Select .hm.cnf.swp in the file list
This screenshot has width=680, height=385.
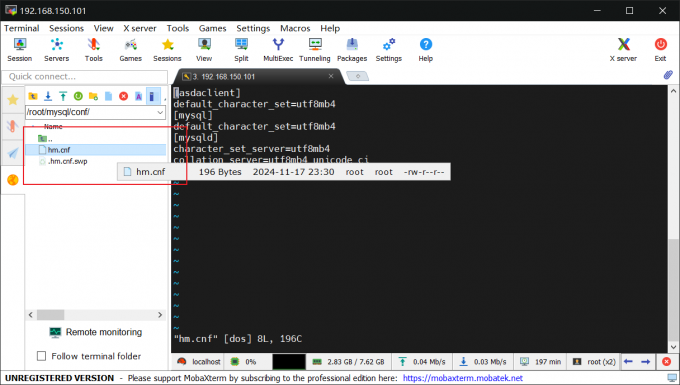[x=63, y=161]
